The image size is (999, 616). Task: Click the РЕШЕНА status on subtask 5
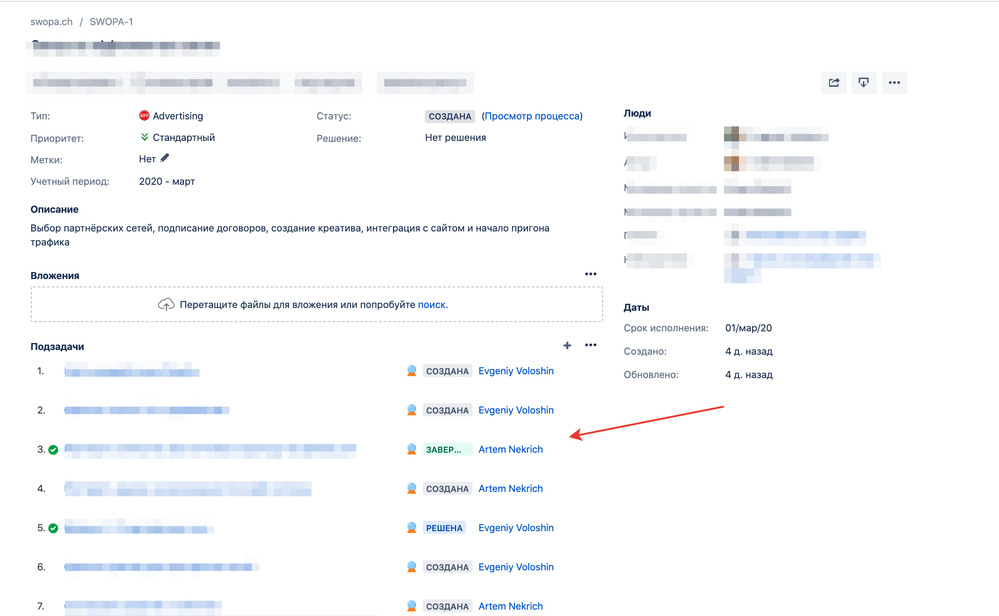click(x=444, y=528)
